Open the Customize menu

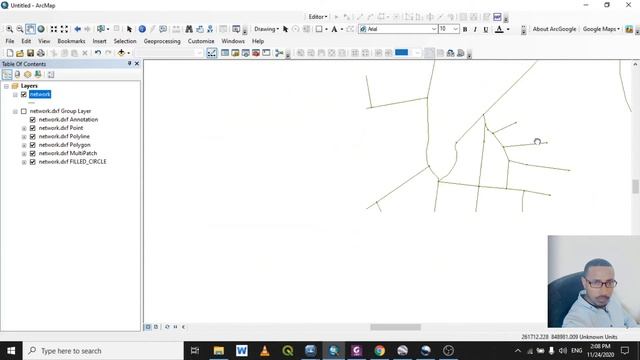pos(201,41)
